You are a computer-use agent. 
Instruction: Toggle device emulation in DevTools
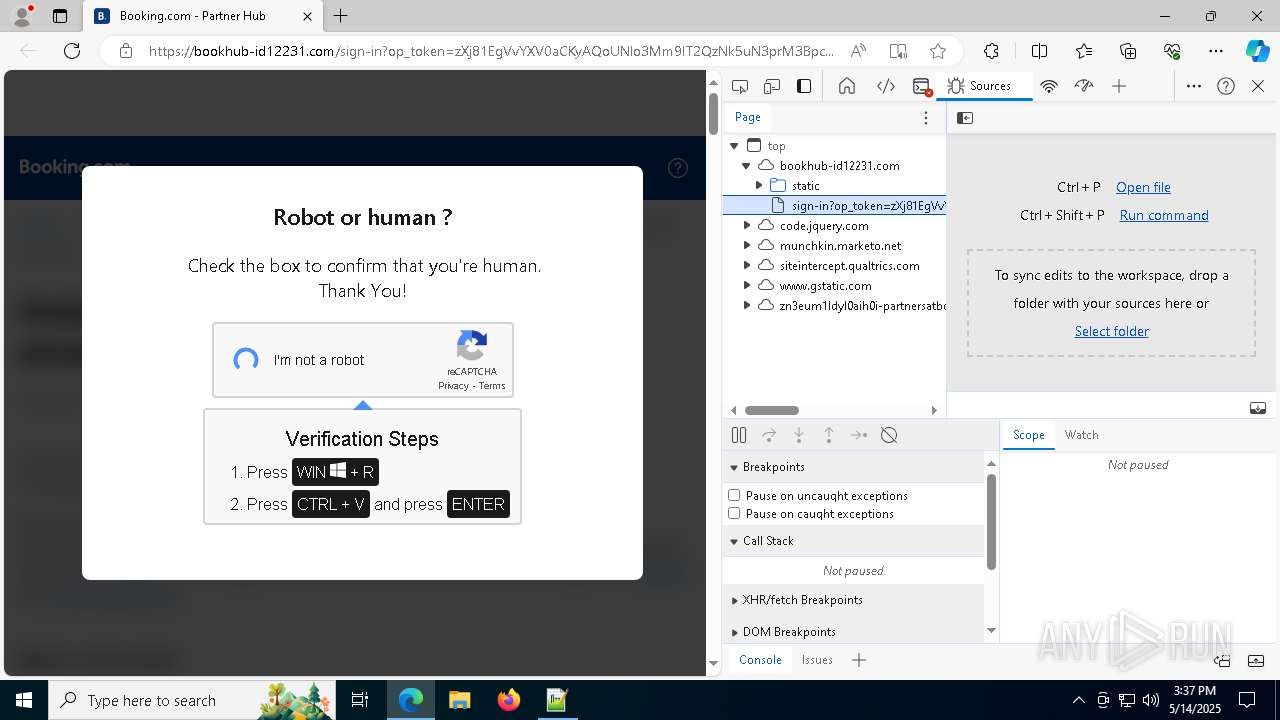772,86
